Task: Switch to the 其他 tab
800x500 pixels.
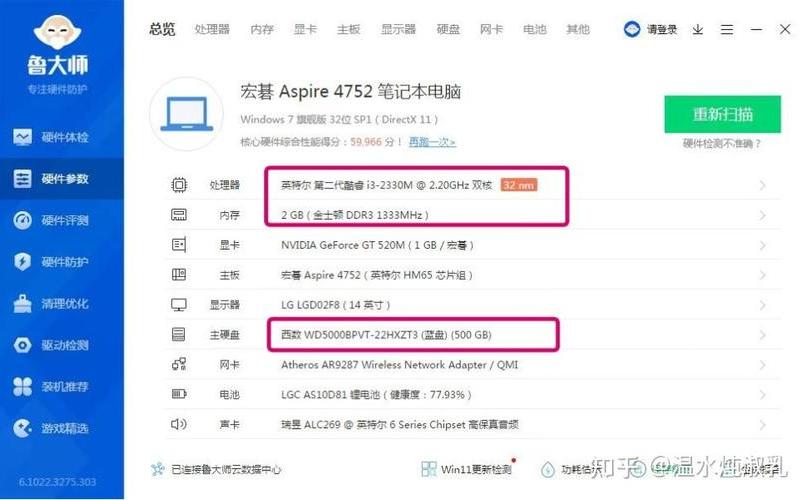Action: coord(578,29)
